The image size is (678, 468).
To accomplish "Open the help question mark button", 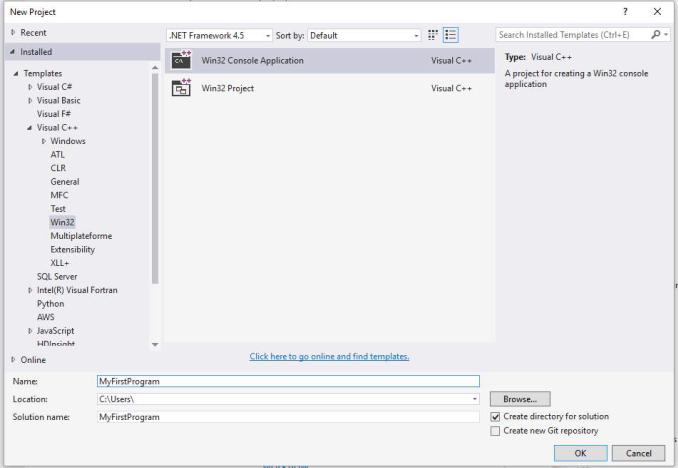I will 625,12.
